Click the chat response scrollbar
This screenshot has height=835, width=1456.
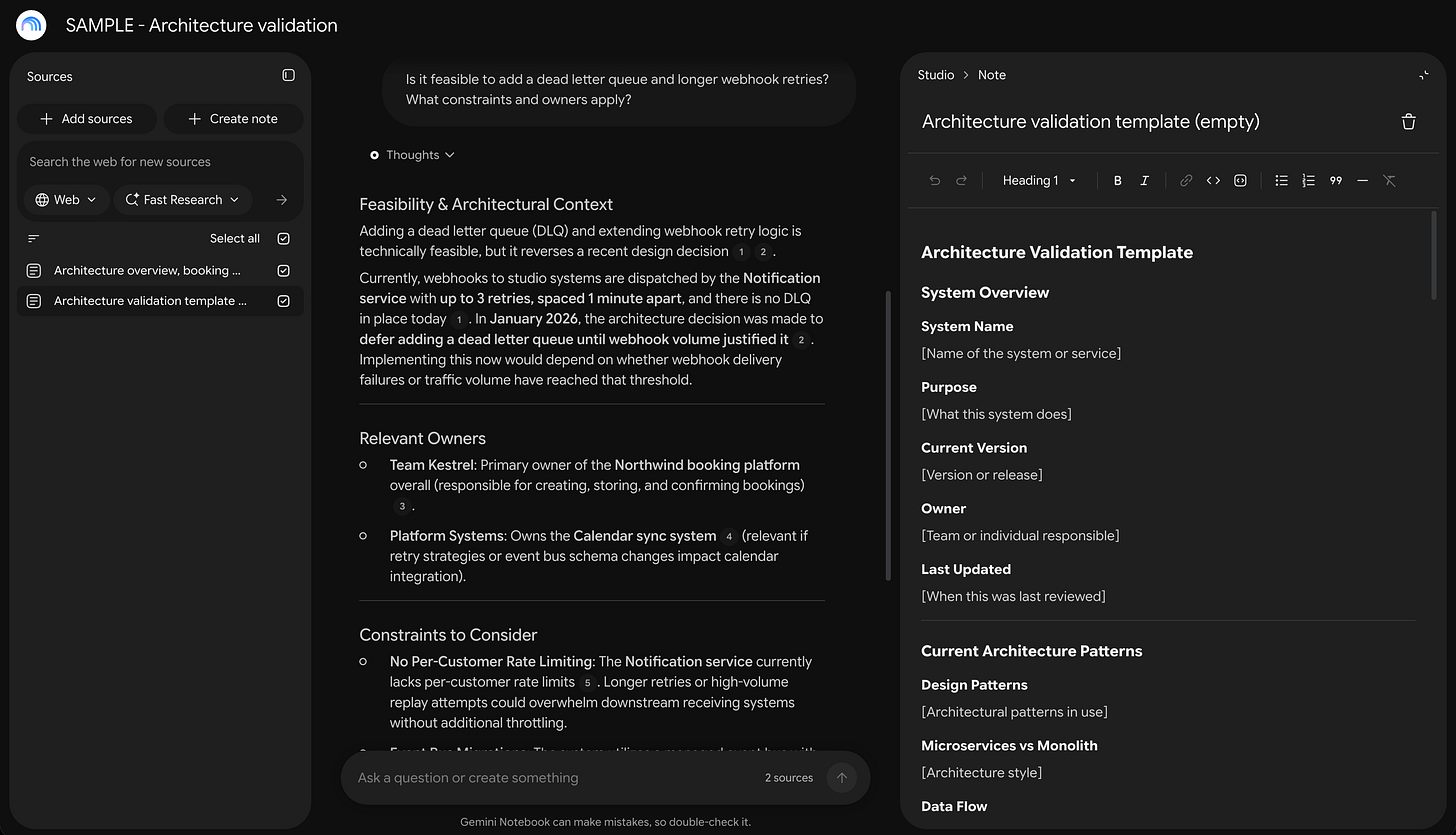[x=888, y=435]
